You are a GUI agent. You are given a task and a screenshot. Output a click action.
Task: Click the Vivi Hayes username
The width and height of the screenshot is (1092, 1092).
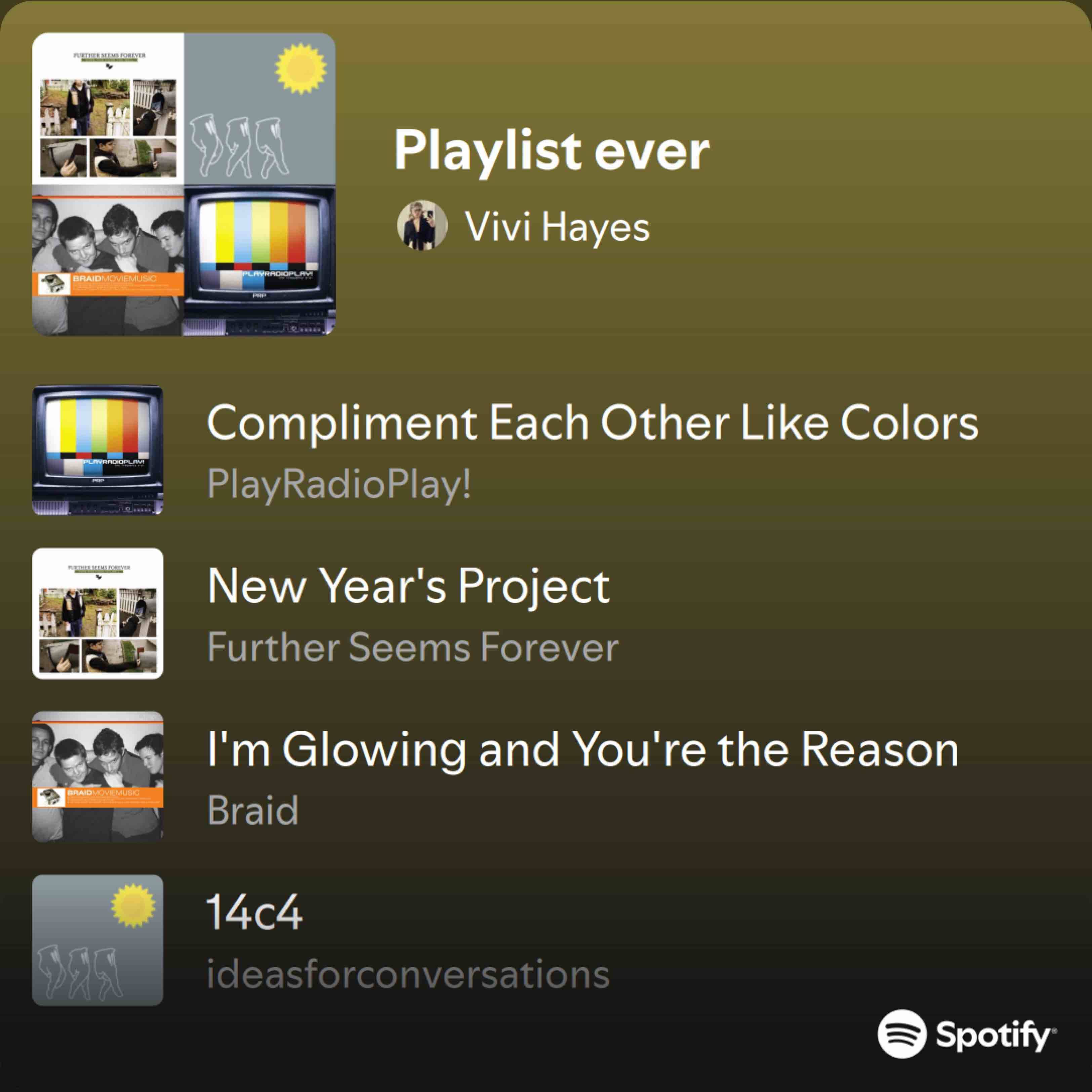tap(557, 226)
